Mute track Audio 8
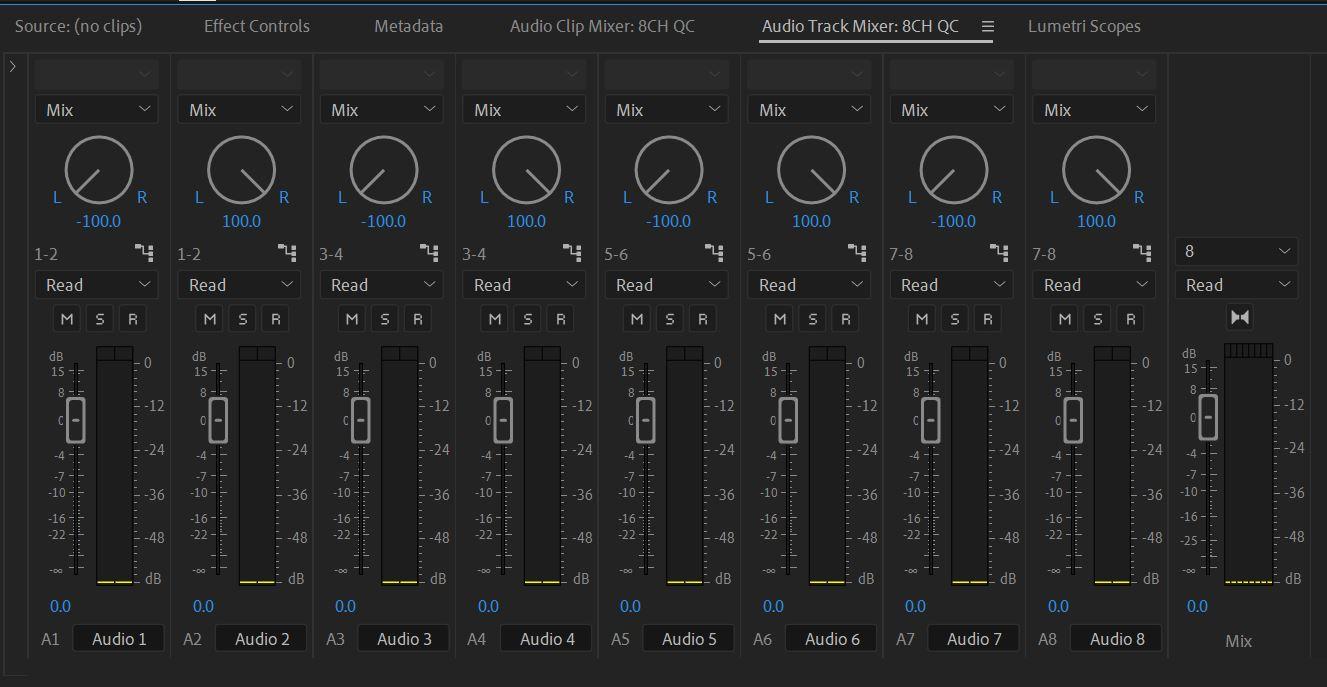This screenshot has width=1327, height=687. tap(1065, 319)
